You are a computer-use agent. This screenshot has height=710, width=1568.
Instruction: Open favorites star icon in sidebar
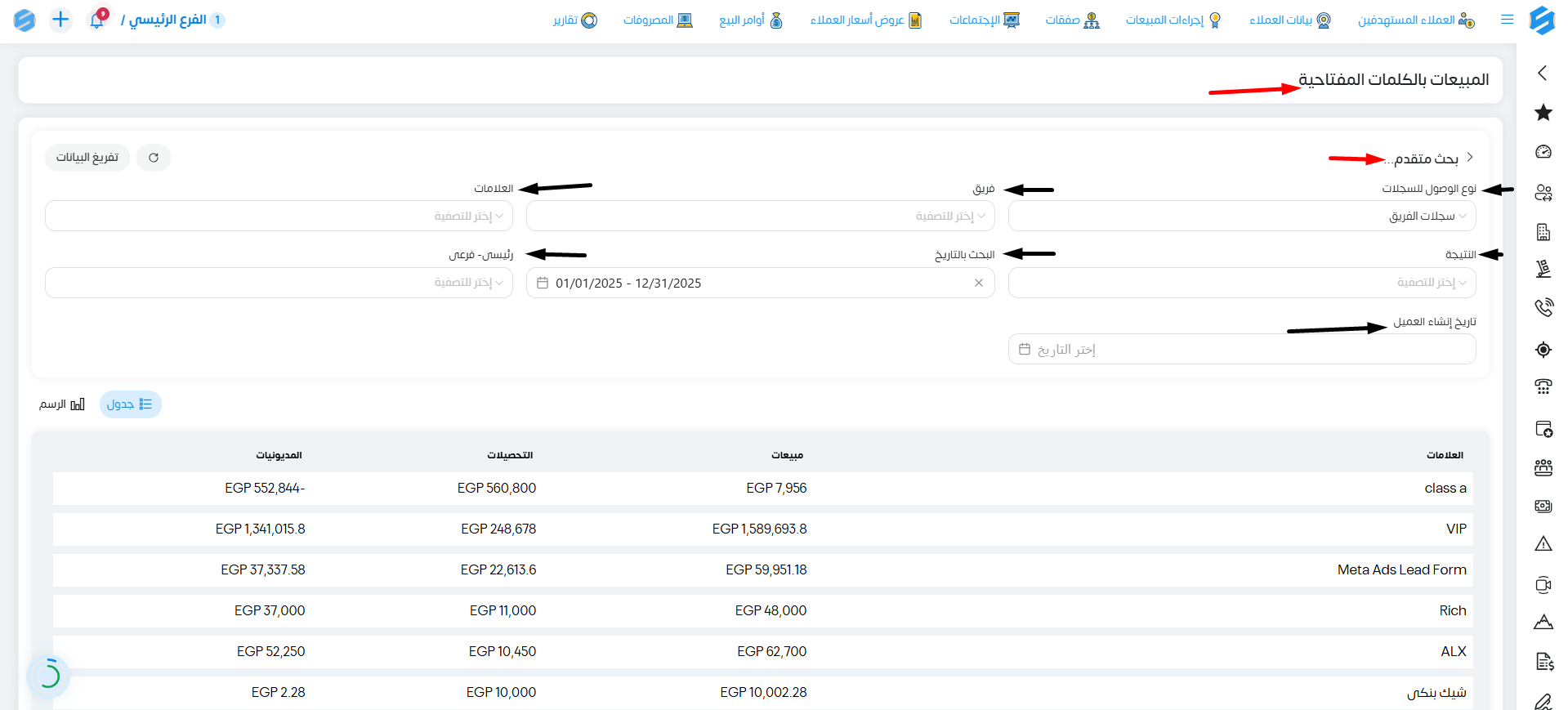click(x=1543, y=113)
